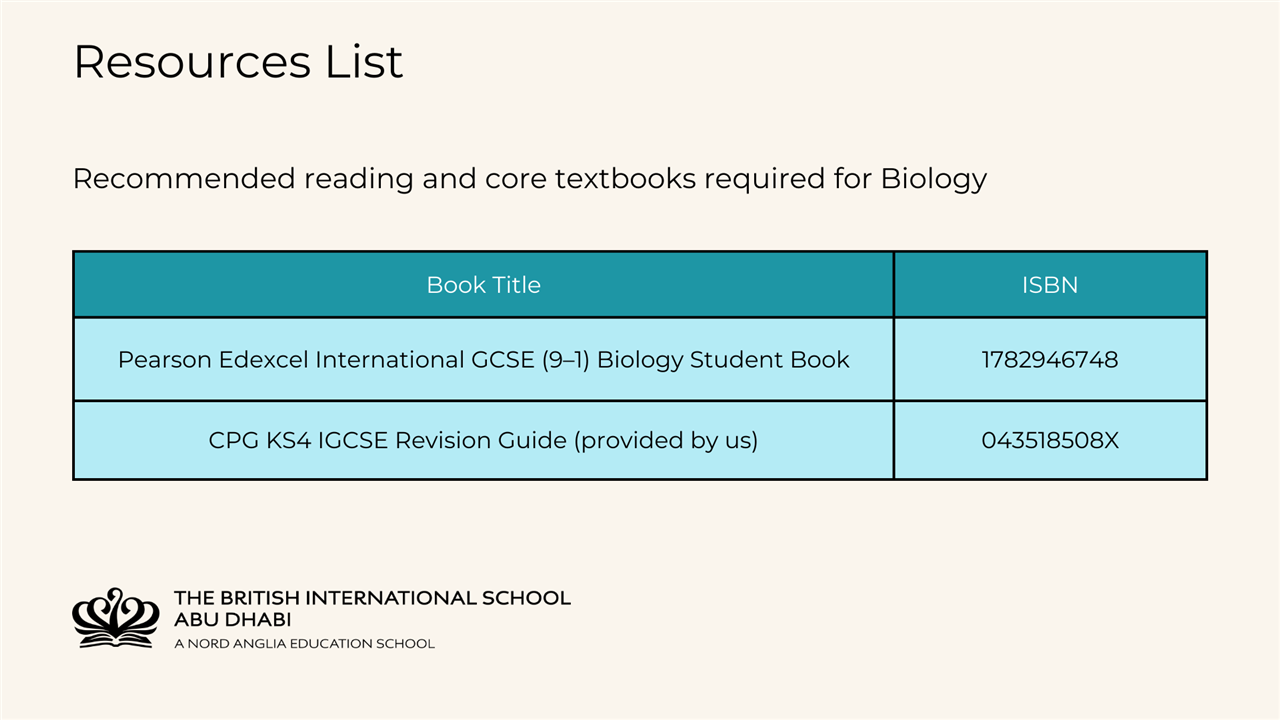Click the school crest logo icon
This screenshot has width=1280, height=720.
tap(116, 617)
